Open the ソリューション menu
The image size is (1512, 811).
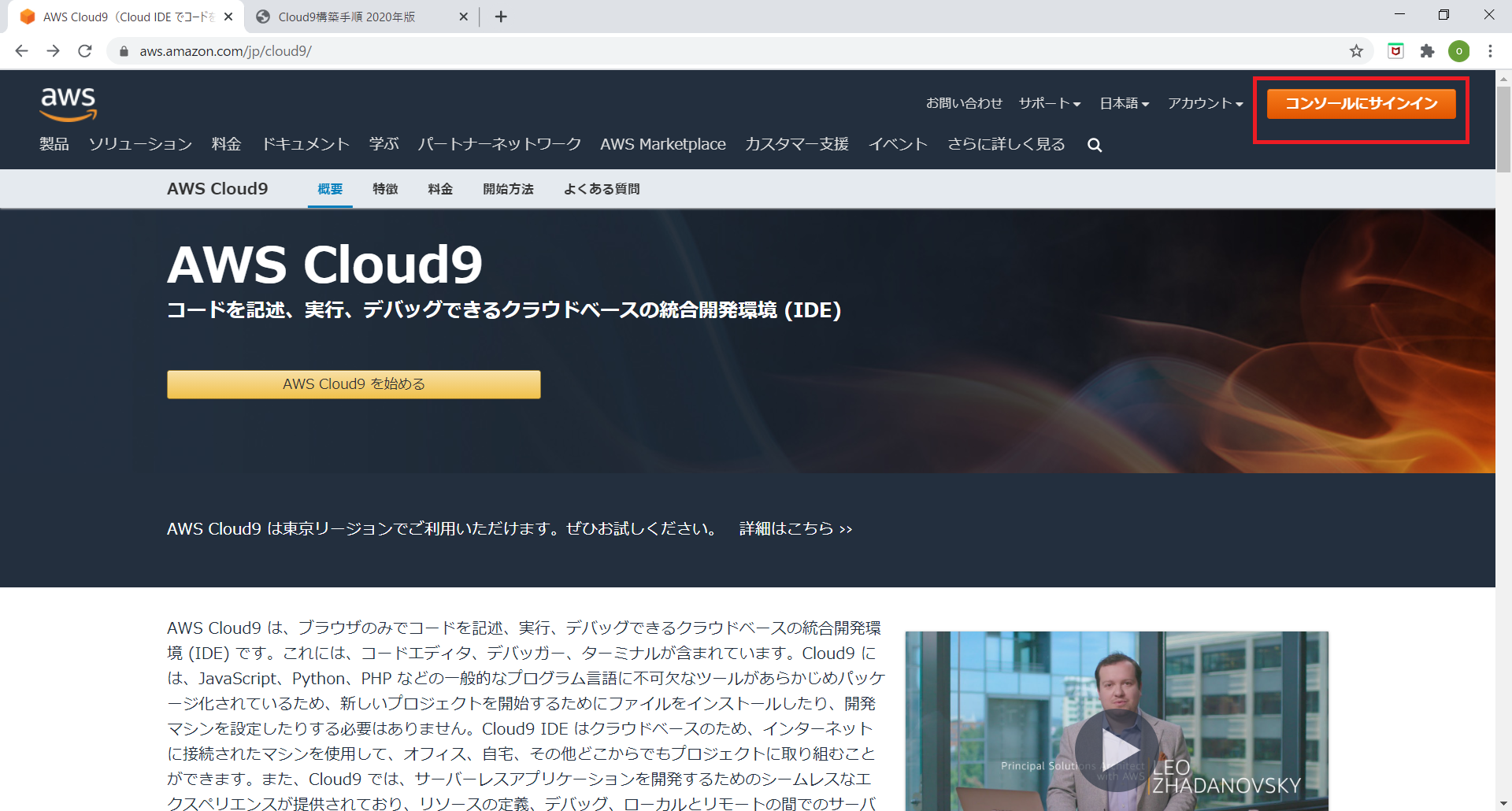(140, 144)
